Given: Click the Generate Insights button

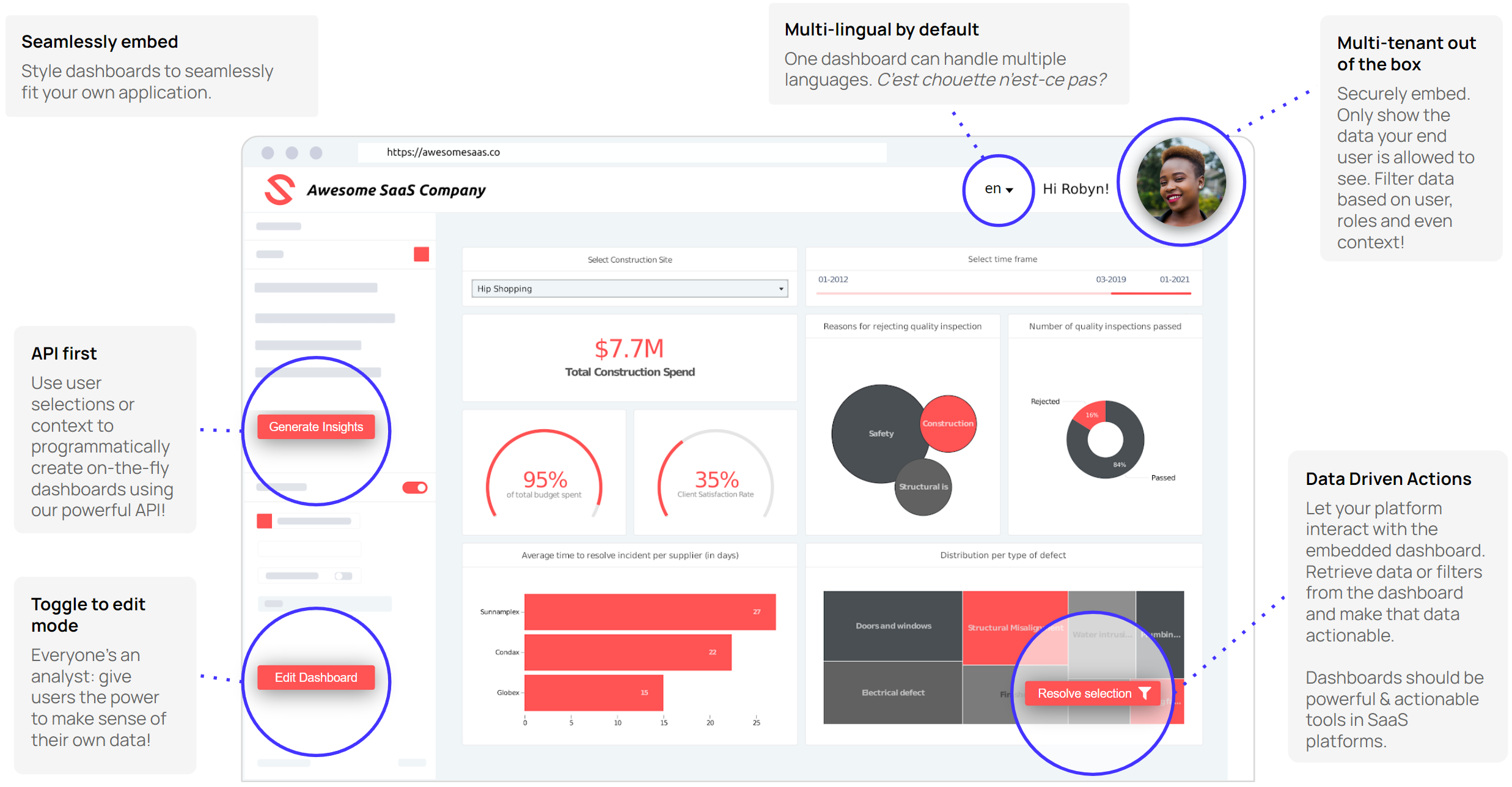Looking at the screenshot, I should click(x=316, y=427).
